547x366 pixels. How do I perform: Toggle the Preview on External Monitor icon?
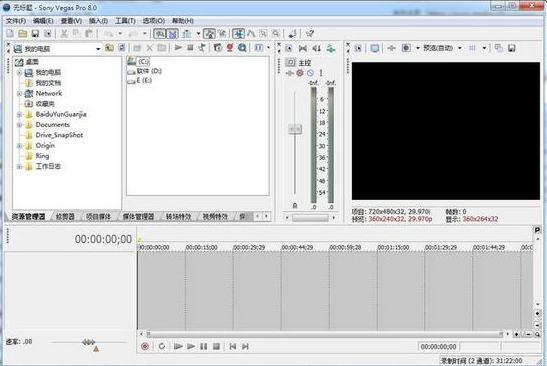pos(375,48)
